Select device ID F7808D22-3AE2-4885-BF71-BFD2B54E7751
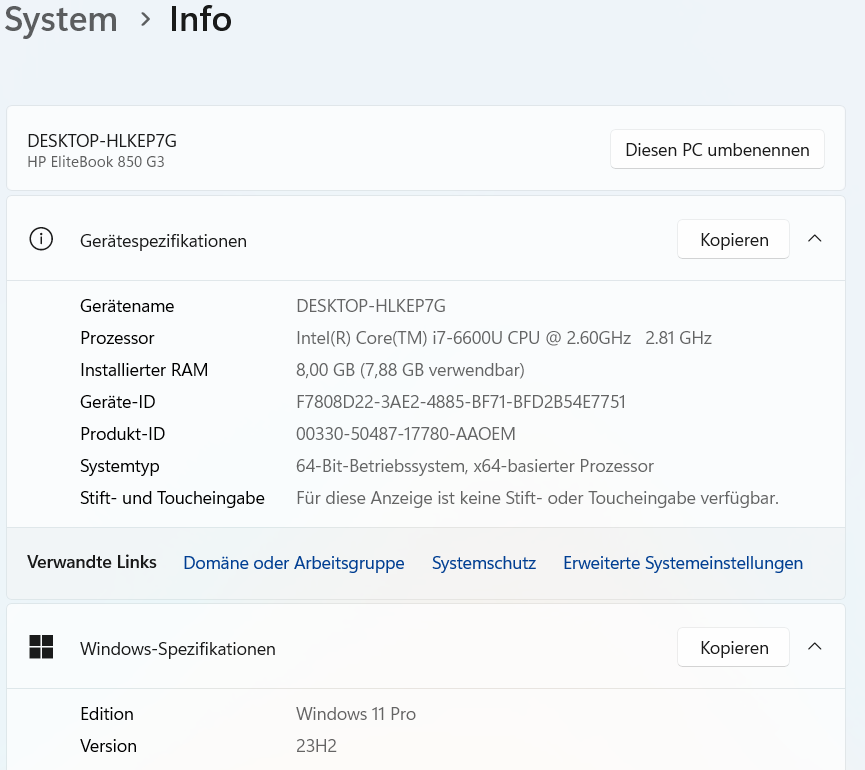865x770 pixels. [461, 402]
